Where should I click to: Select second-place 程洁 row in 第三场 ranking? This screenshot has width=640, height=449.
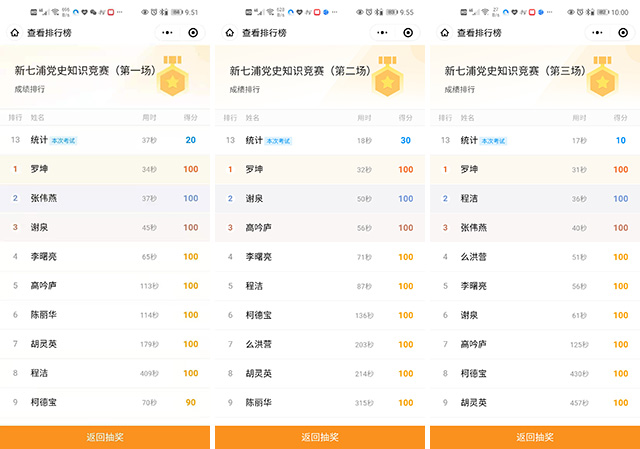click(x=535, y=198)
